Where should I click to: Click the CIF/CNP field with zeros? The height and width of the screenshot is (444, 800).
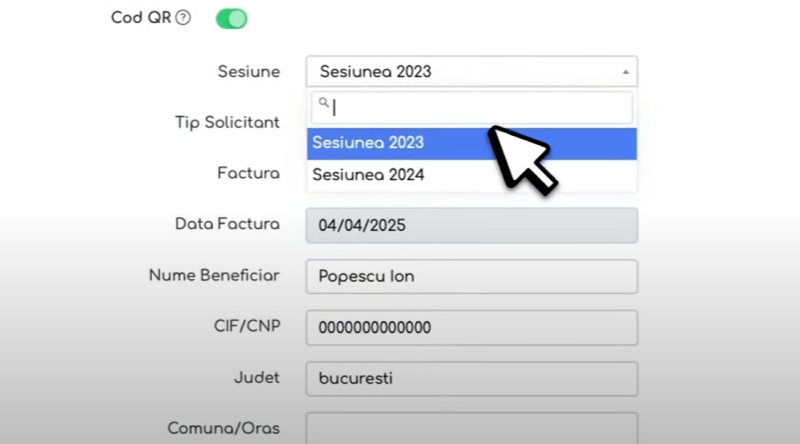click(x=471, y=327)
